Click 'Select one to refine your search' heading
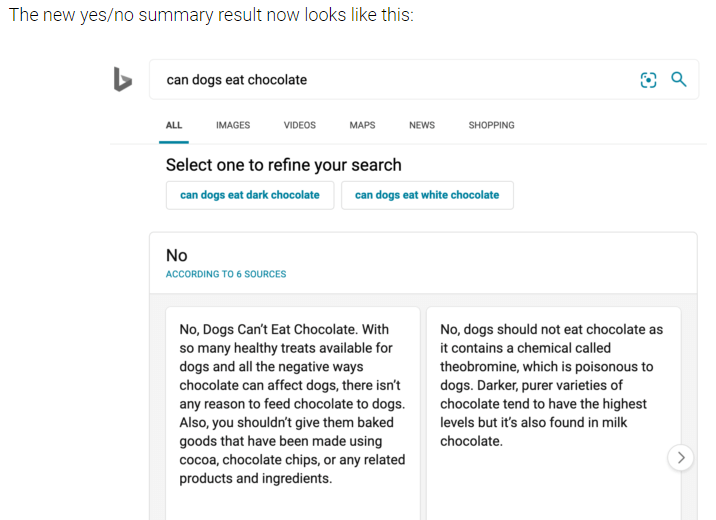 coord(284,165)
